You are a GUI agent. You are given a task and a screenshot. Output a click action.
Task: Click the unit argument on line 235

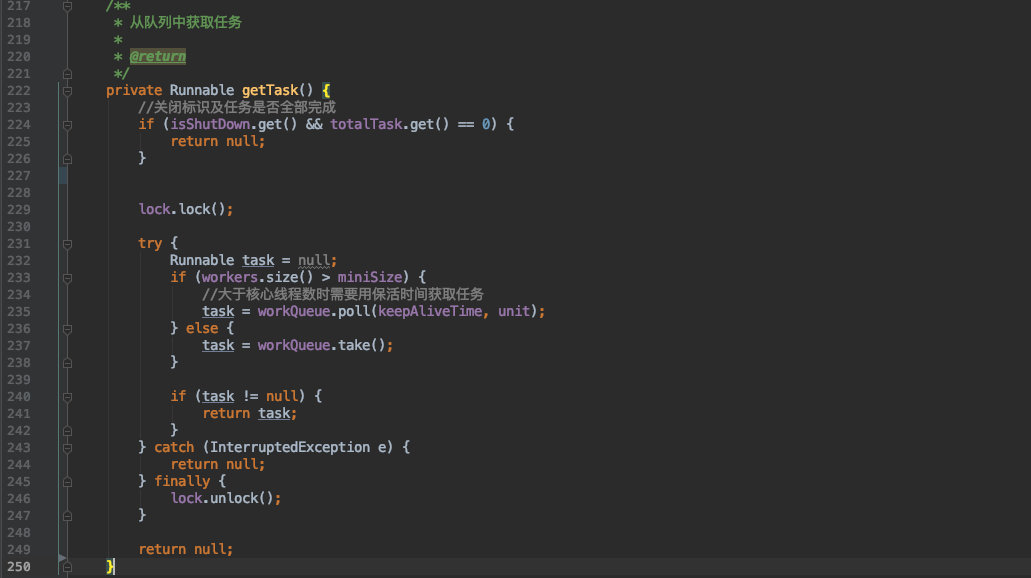coord(514,311)
